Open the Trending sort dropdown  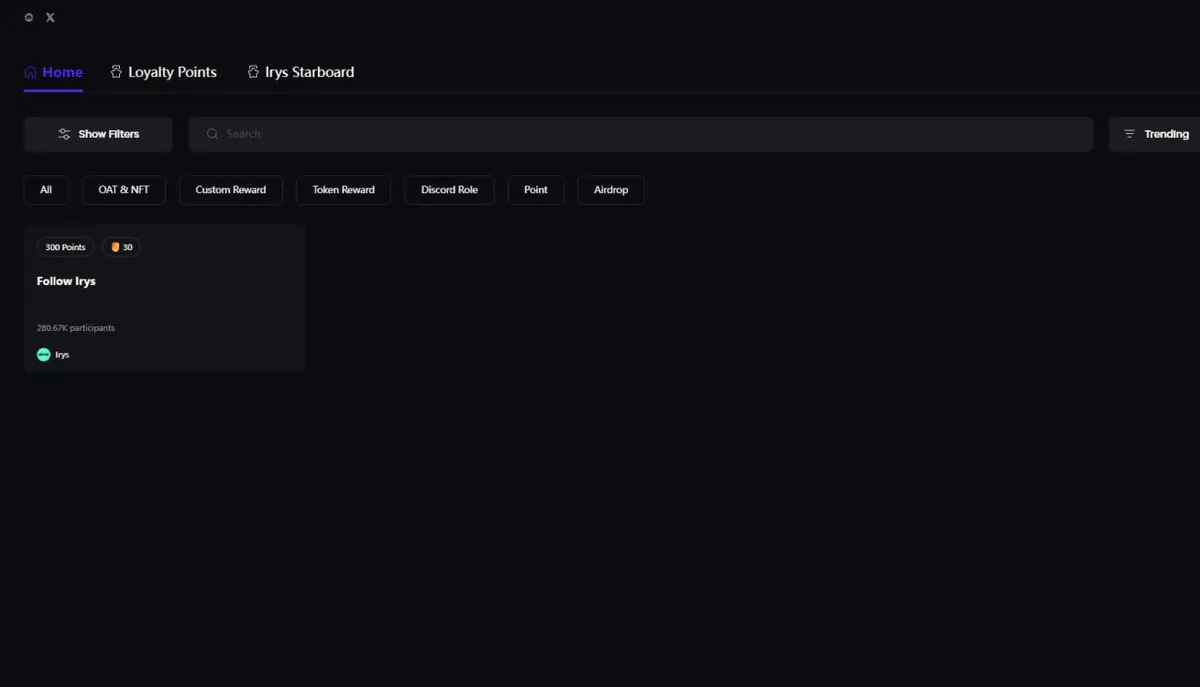point(1155,134)
